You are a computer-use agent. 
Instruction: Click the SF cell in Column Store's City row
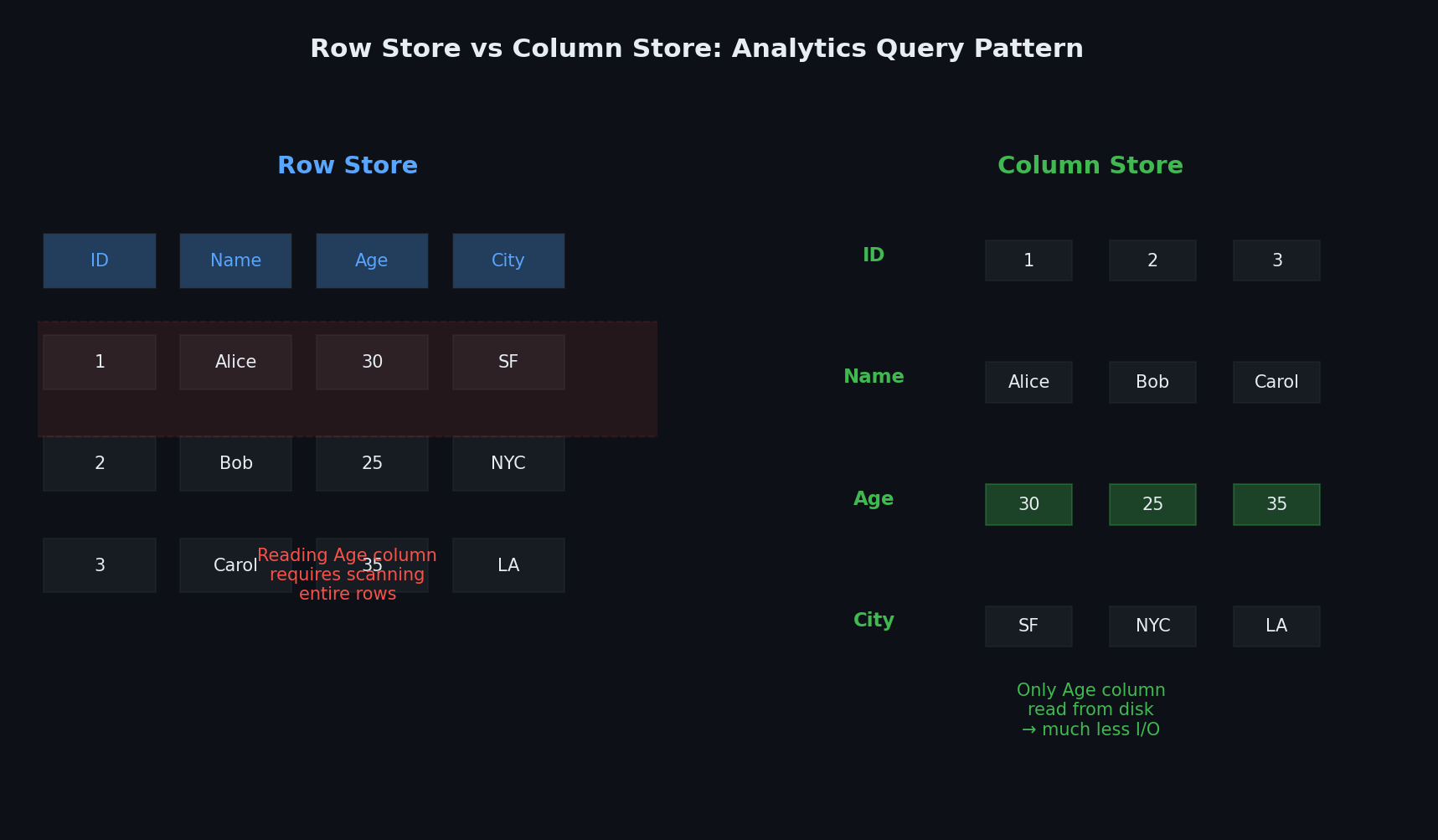pyautogui.click(x=1028, y=626)
